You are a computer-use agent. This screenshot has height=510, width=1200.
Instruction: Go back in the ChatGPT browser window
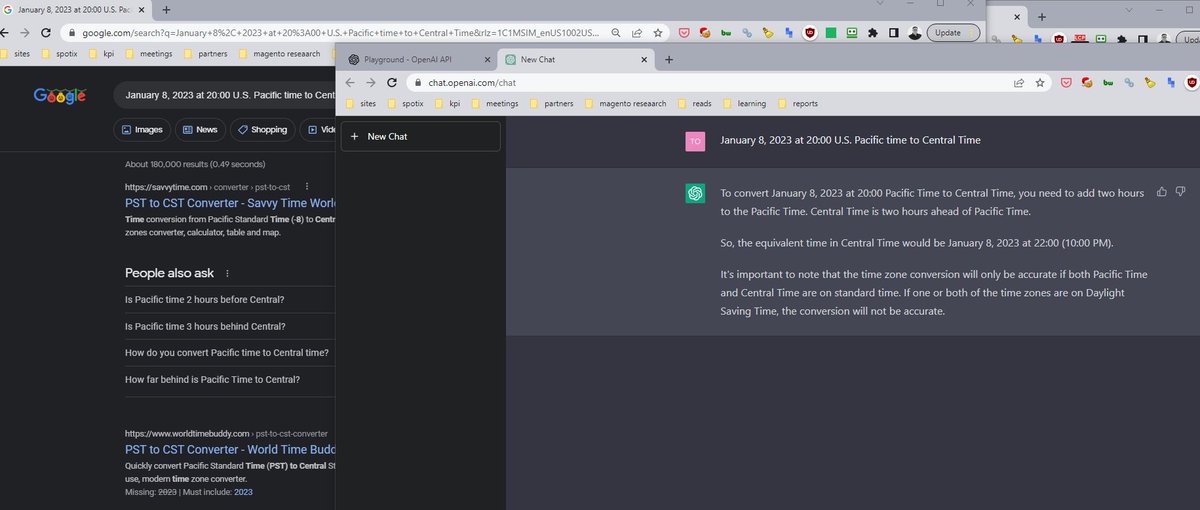pos(350,83)
